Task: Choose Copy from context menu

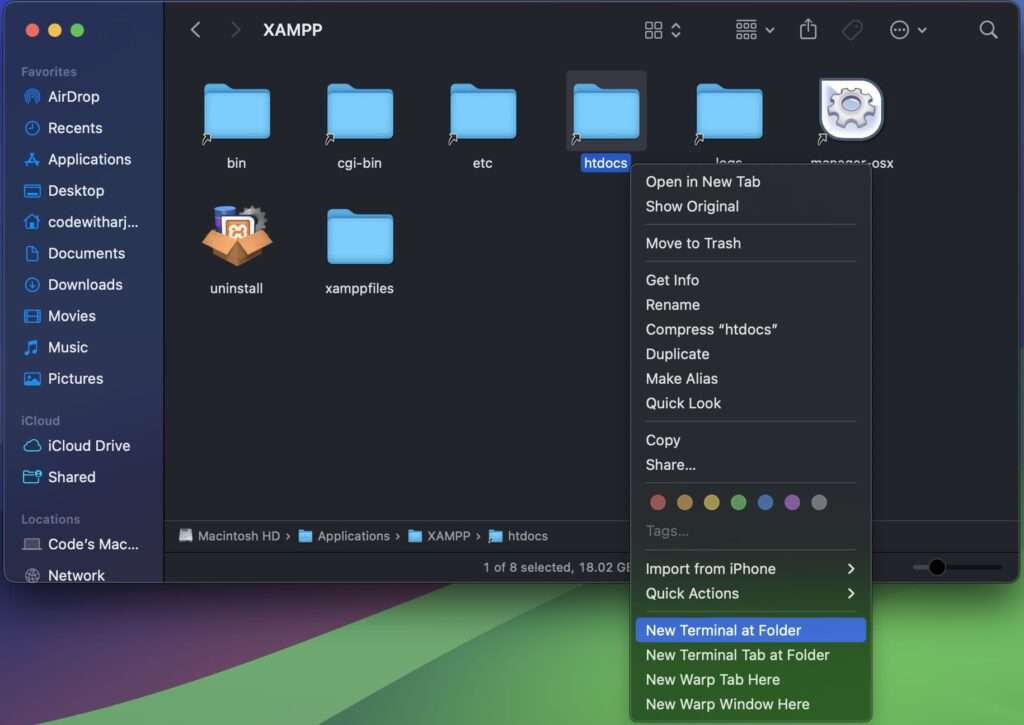Action: click(x=750, y=440)
